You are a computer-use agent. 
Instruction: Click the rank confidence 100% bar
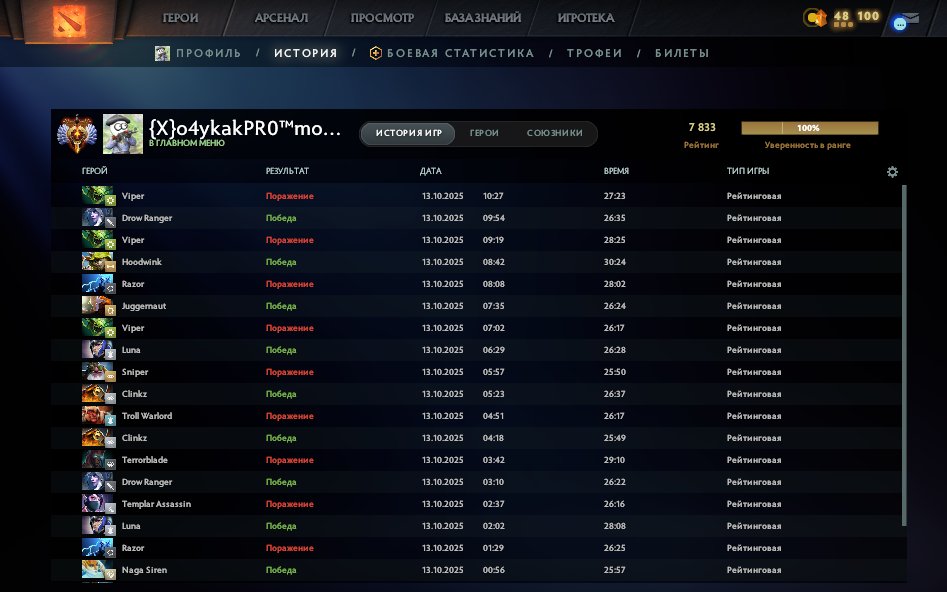click(809, 128)
